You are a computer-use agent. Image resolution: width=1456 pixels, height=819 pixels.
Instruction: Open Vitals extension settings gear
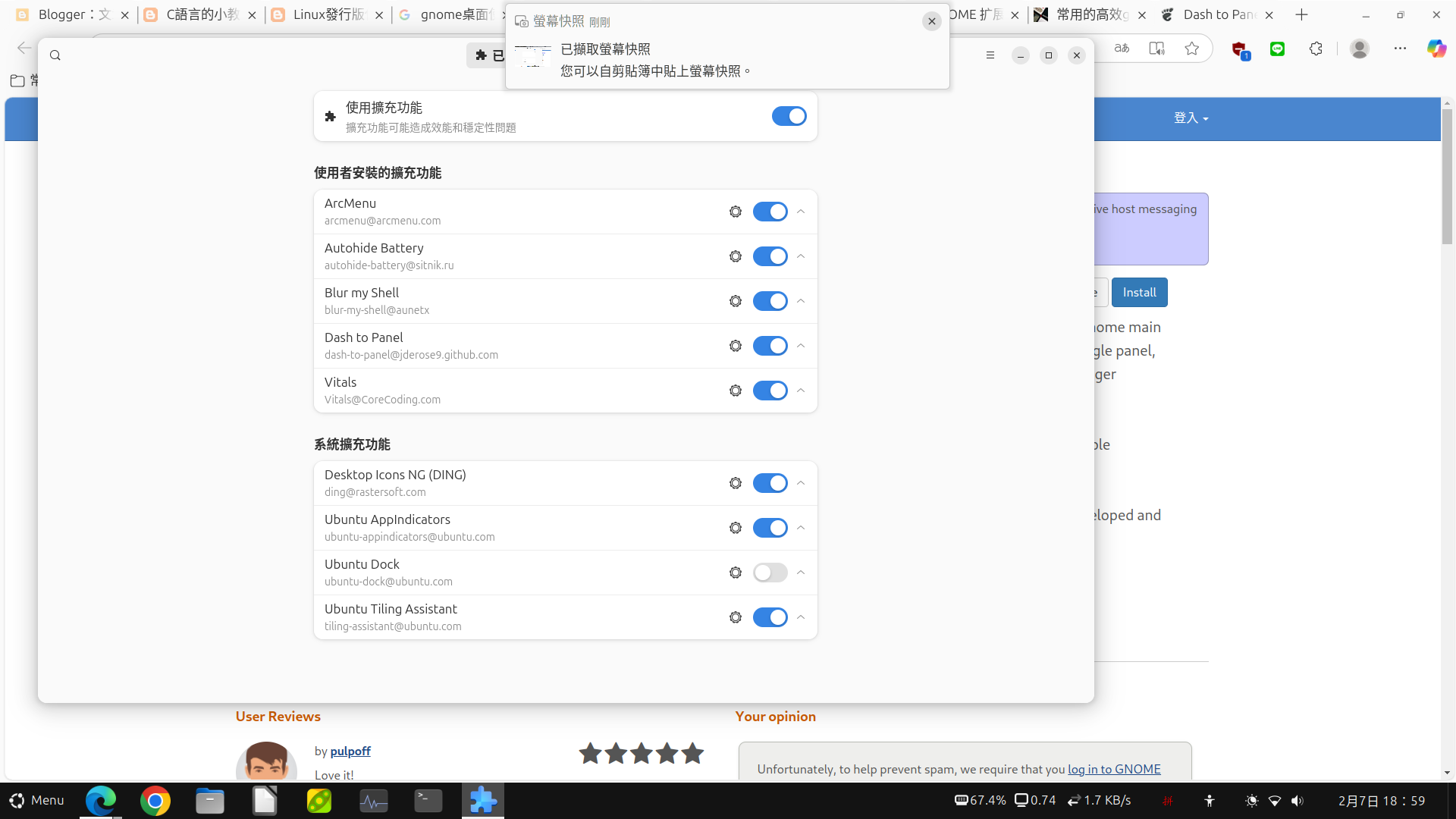pyautogui.click(x=735, y=391)
